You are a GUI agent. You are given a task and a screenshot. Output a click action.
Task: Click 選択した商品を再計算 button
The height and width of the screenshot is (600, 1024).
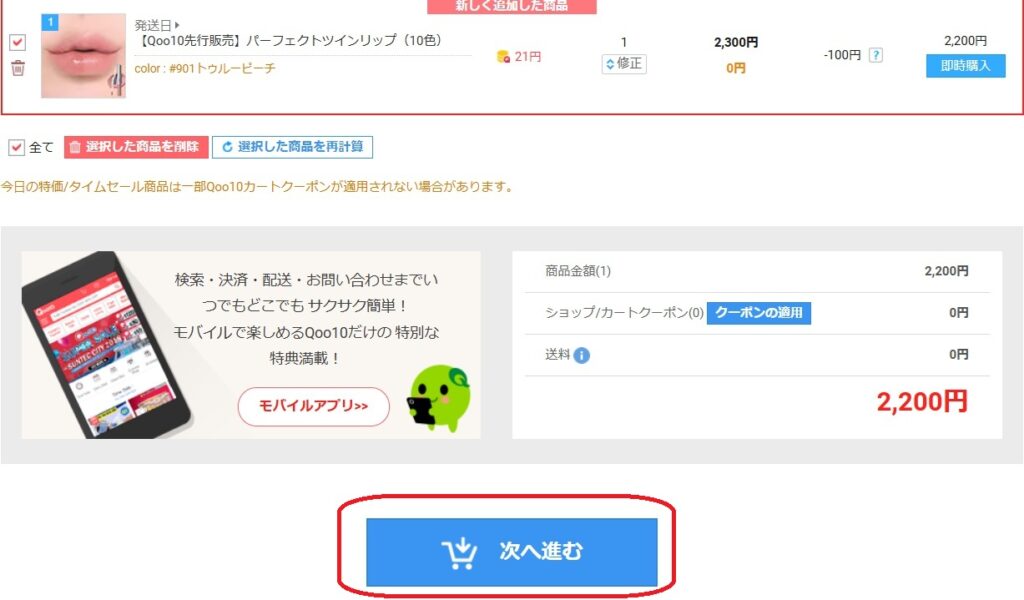(x=293, y=147)
